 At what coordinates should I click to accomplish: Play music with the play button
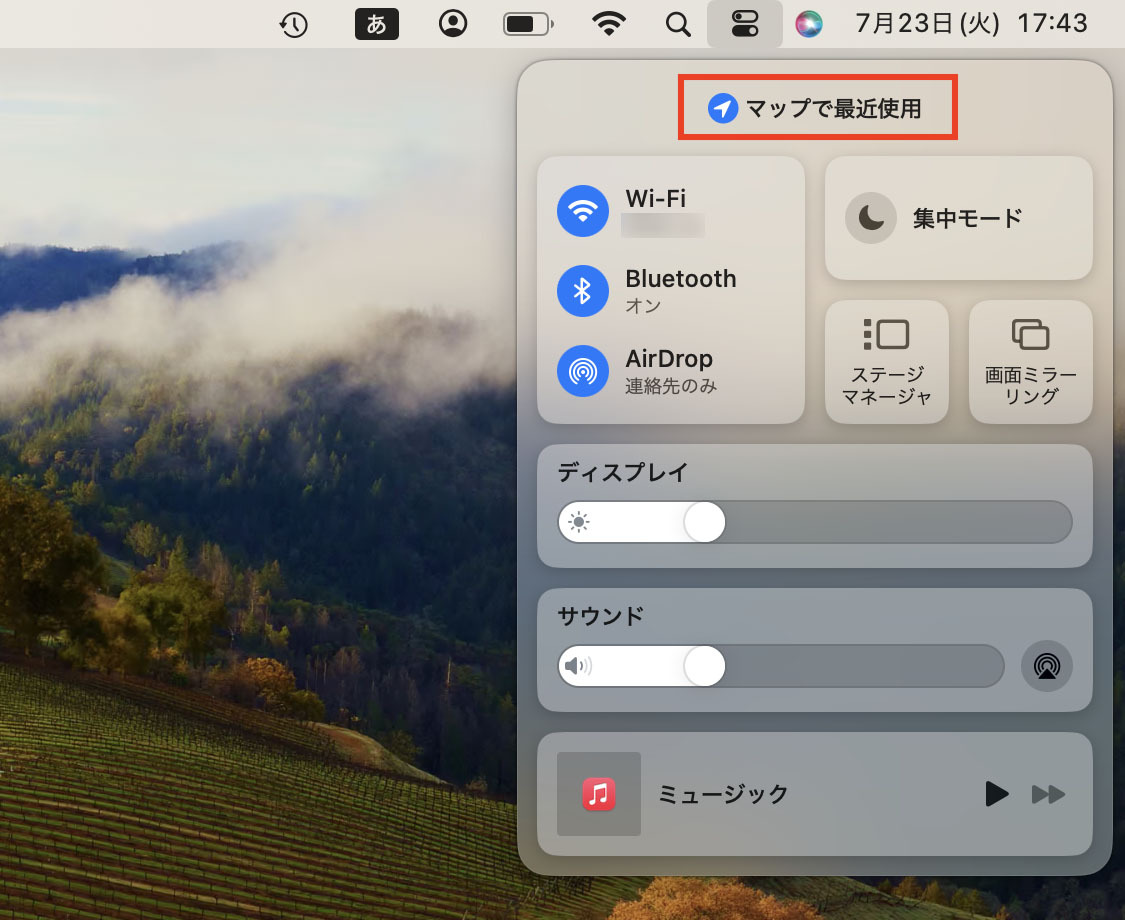coord(997,794)
